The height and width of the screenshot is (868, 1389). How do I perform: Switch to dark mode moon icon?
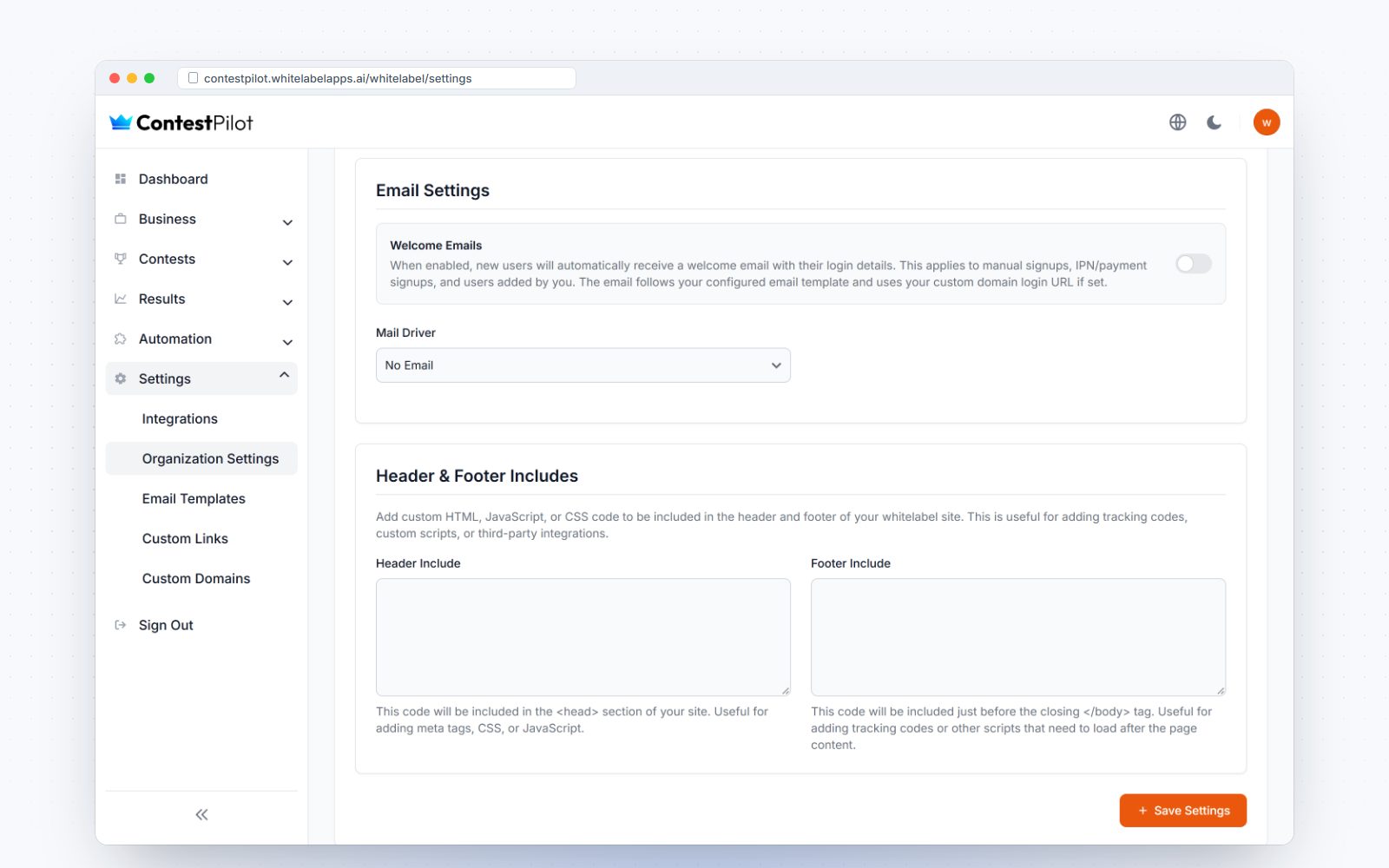[x=1215, y=122]
